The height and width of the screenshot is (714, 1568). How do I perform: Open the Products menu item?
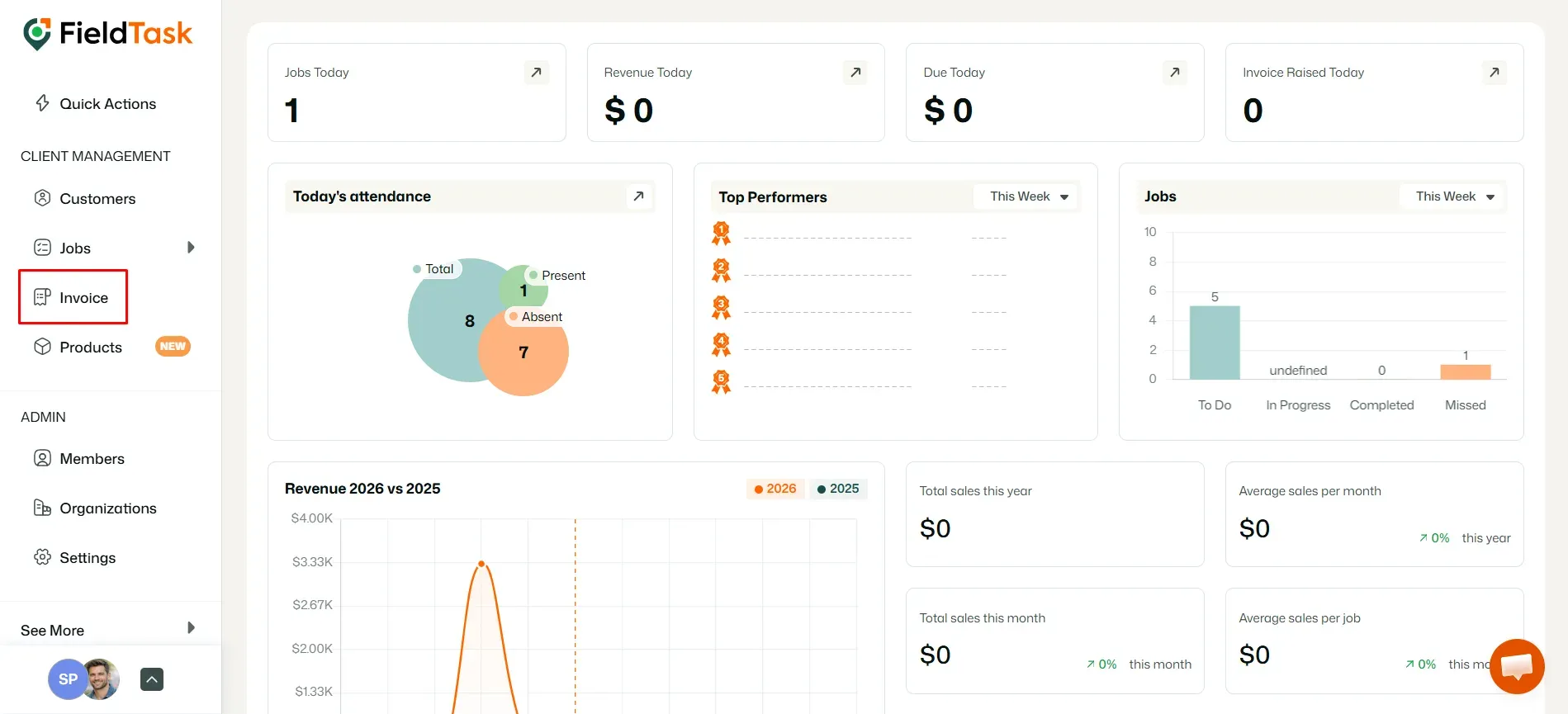tap(91, 348)
